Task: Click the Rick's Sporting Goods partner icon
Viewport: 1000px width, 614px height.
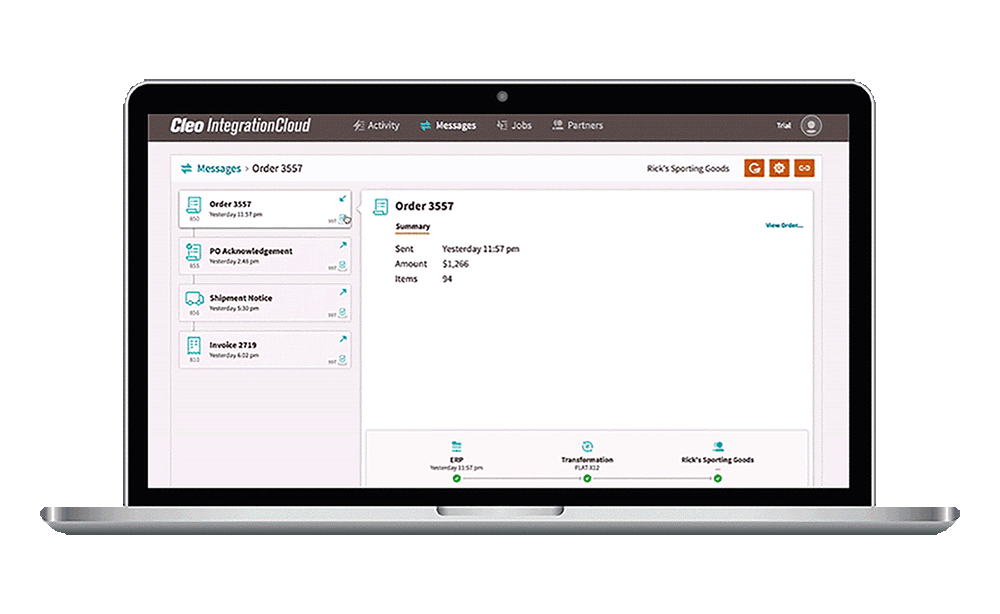Action: coord(718,446)
